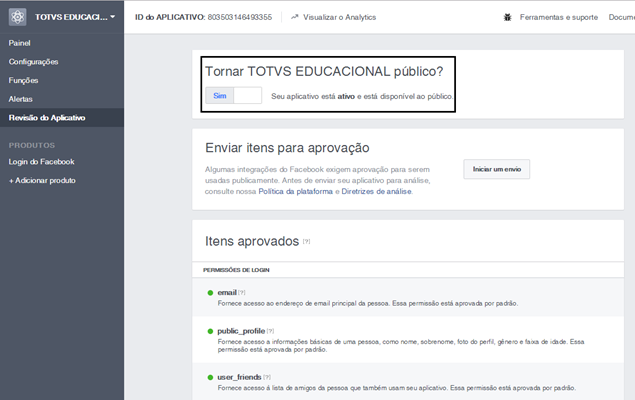Image resolution: width=635 pixels, height=400 pixels.
Task: Click help icon next to Itens aprovados
Action: tap(307, 241)
